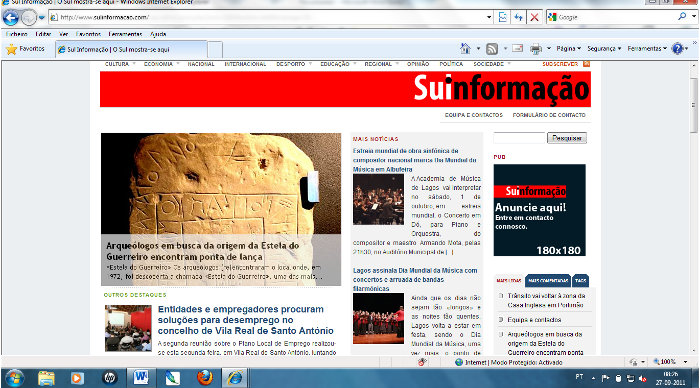Open Microsoft Word from the taskbar
The width and height of the screenshot is (700, 388).
point(141,378)
